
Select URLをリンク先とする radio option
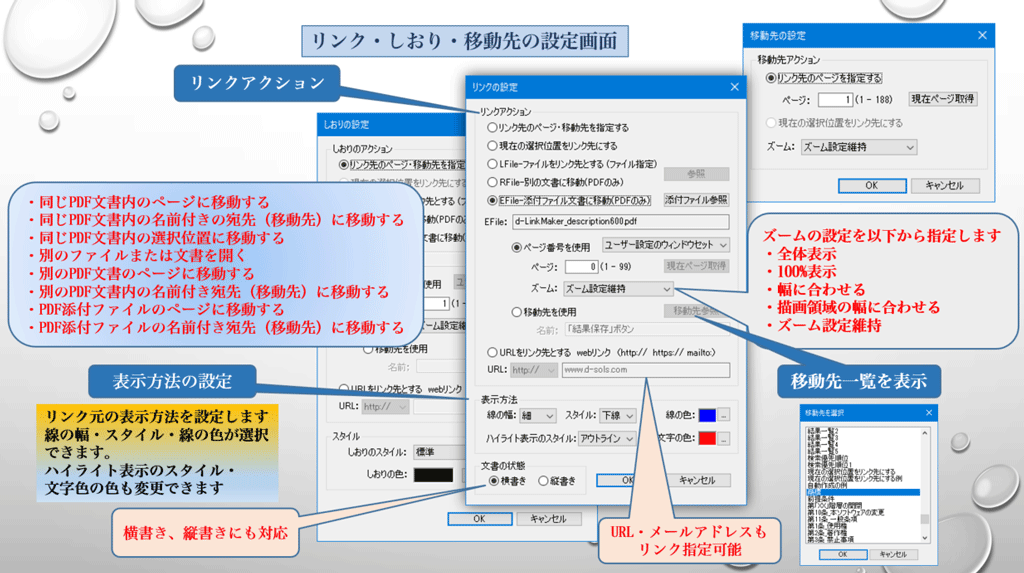[x=491, y=352]
